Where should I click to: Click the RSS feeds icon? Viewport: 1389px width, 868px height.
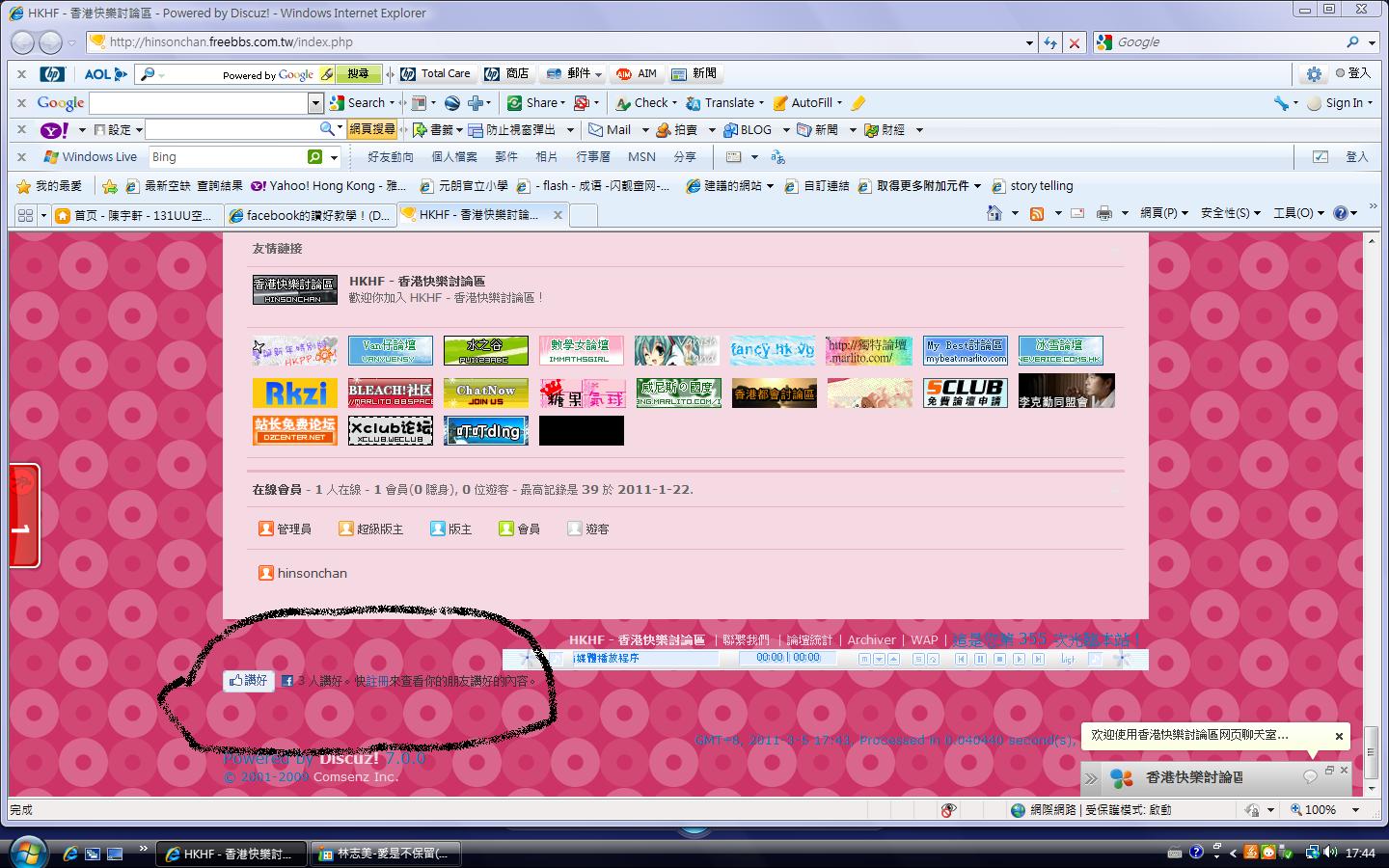point(1037,213)
